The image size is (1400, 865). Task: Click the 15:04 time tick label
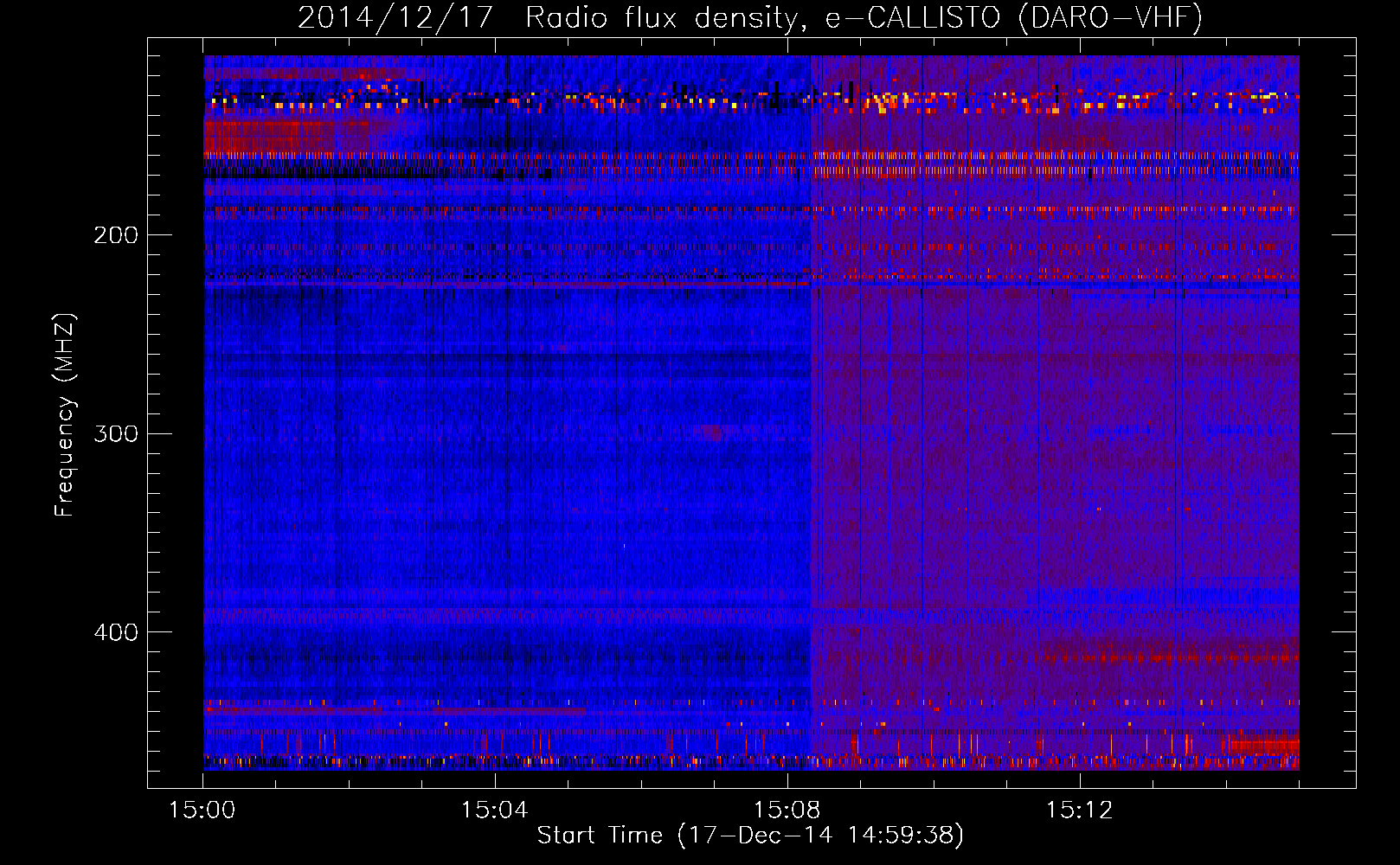[x=494, y=810]
